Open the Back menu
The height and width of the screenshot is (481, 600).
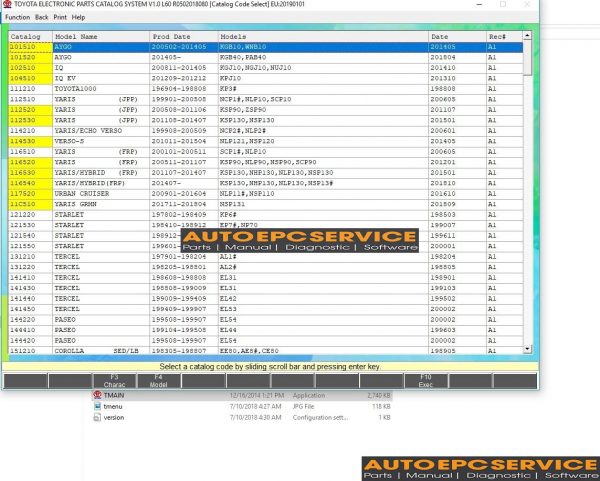click(x=41, y=17)
